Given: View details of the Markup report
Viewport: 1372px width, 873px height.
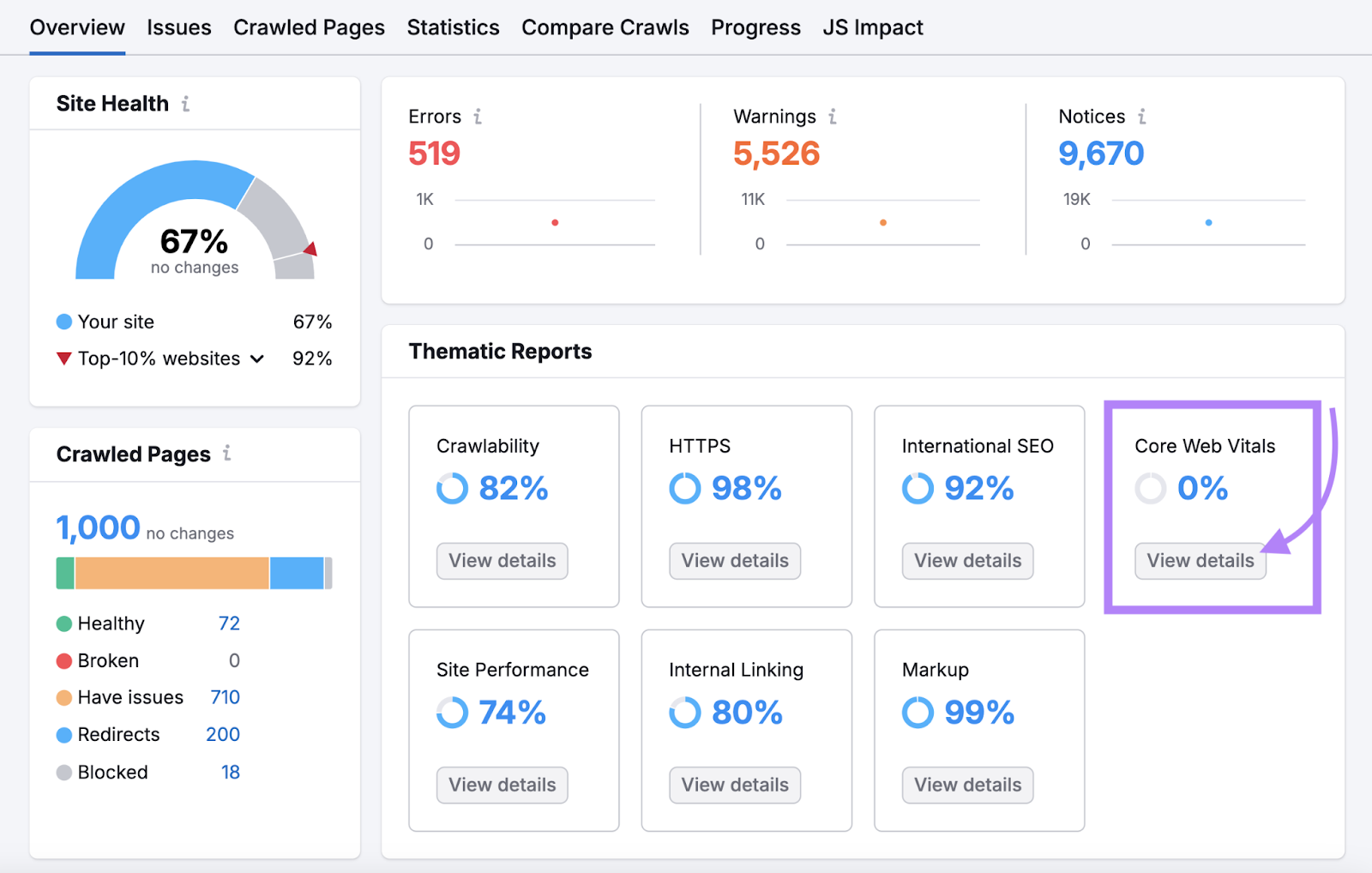Looking at the screenshot, I should [966, 785].
